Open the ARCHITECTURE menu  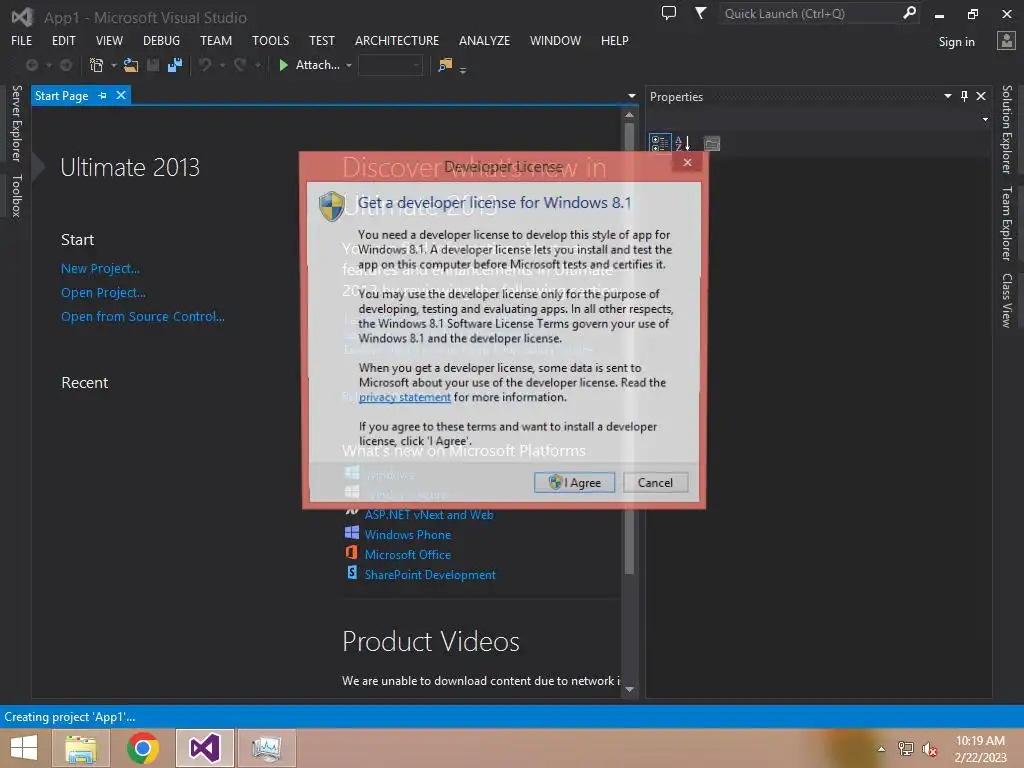[397, 40]
